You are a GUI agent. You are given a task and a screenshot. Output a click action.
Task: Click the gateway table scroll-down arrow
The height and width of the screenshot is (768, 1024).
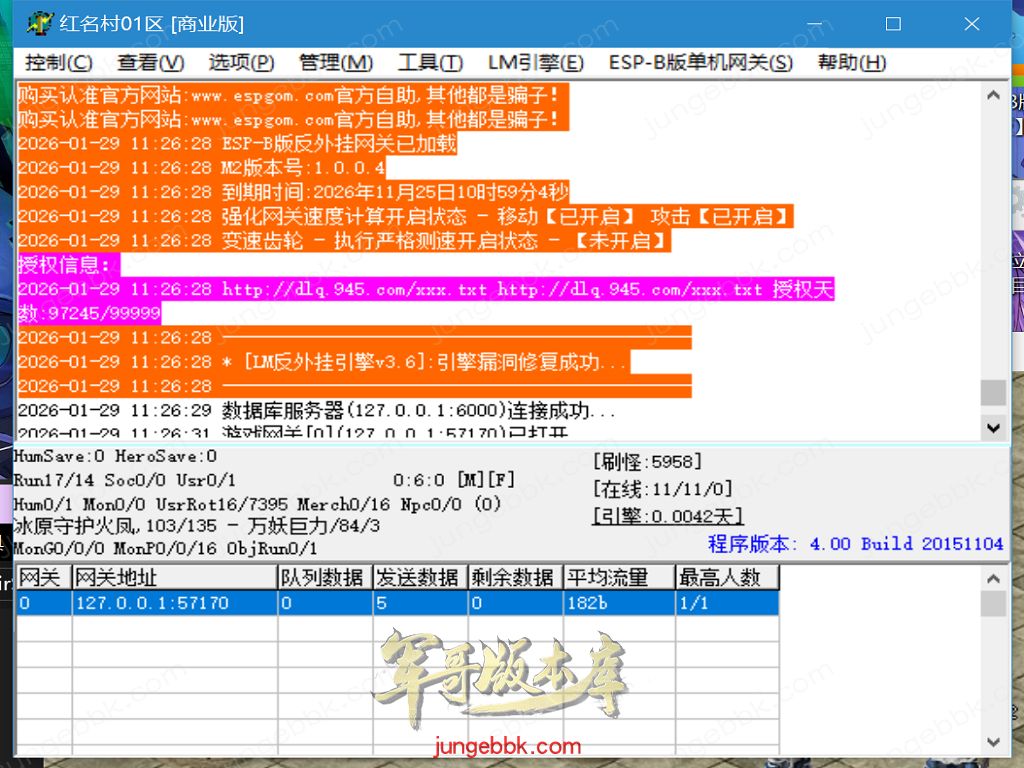[x=993, y=742]
